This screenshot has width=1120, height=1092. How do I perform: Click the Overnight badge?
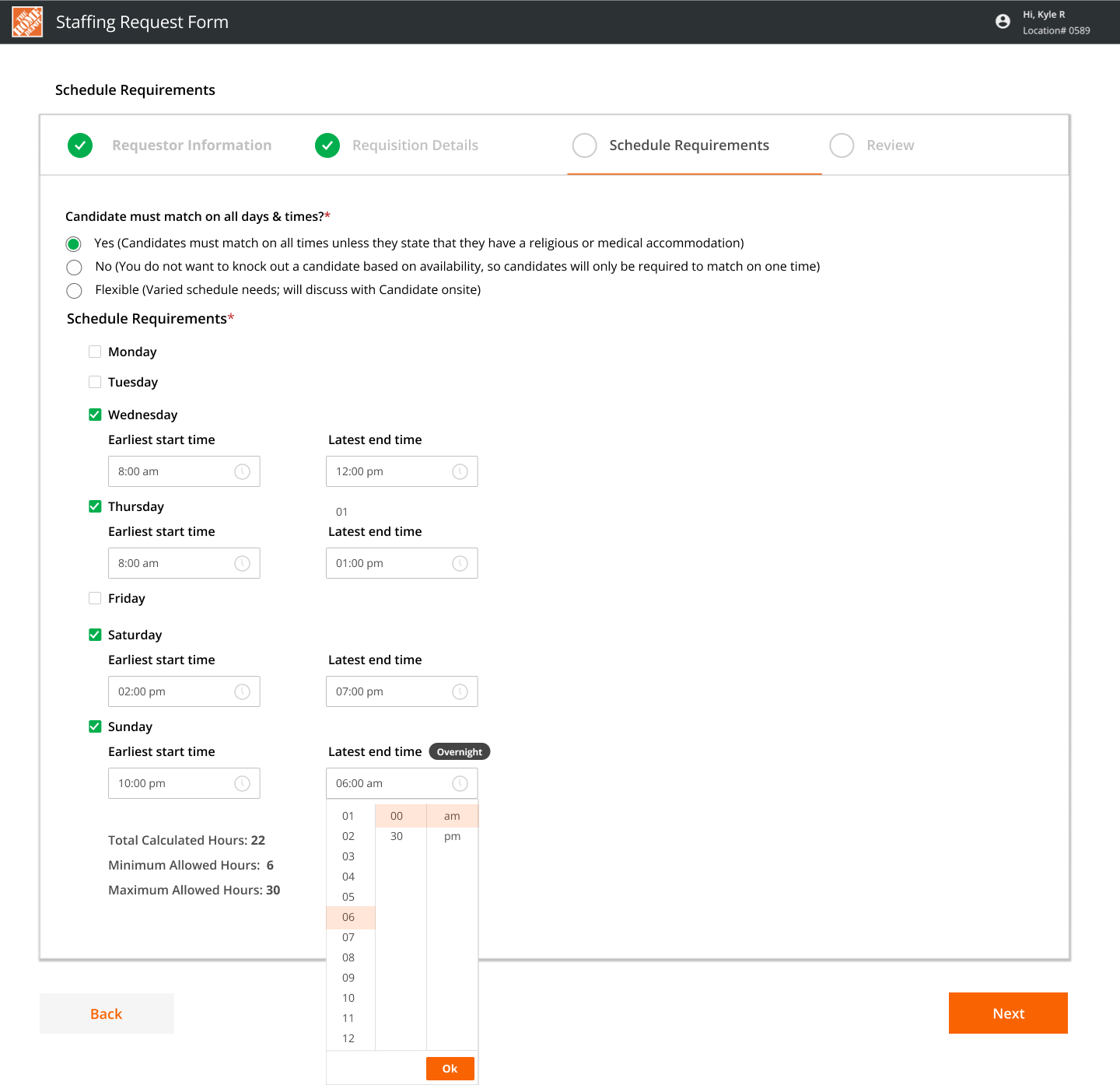[460, 751]
